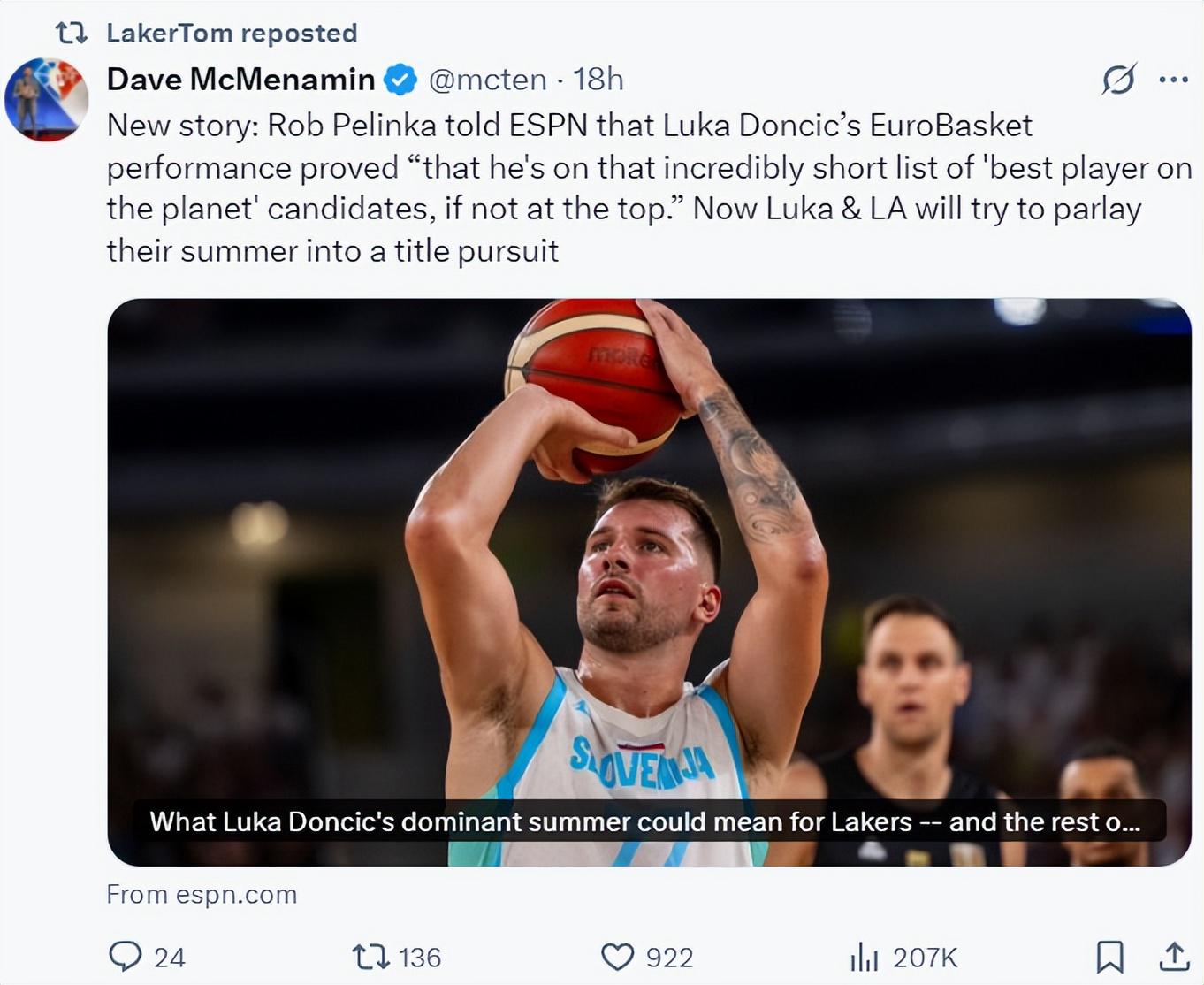
Task: Bookmark this post
Action: tap(1109, 956)
